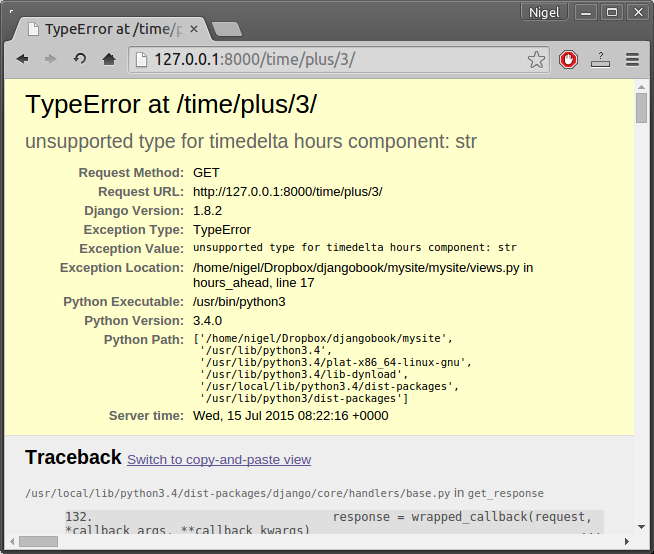This screenshot has width=654, height=554.
Task: Click Switch to copy-and-paste view link
Action: 219,460
